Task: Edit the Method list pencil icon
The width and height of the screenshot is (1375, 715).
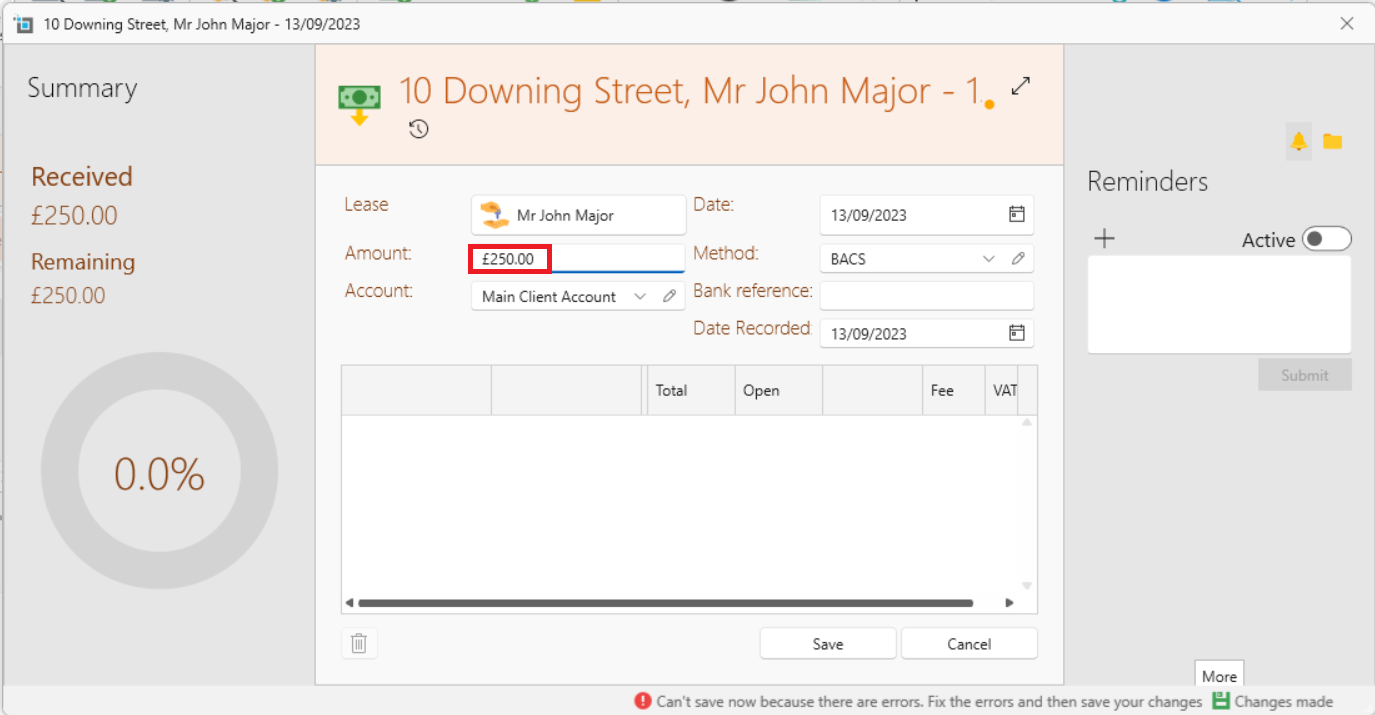Action: [x=1018, y=258]
